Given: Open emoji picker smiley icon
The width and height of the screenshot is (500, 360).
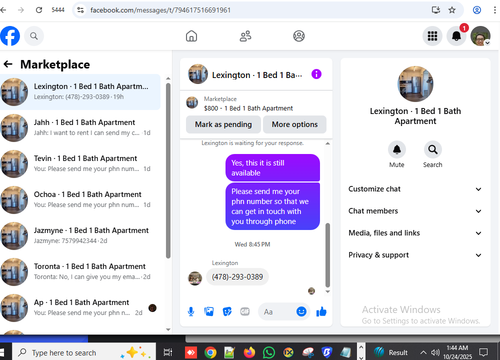Looking at the screenshot, I should [301, 312].
